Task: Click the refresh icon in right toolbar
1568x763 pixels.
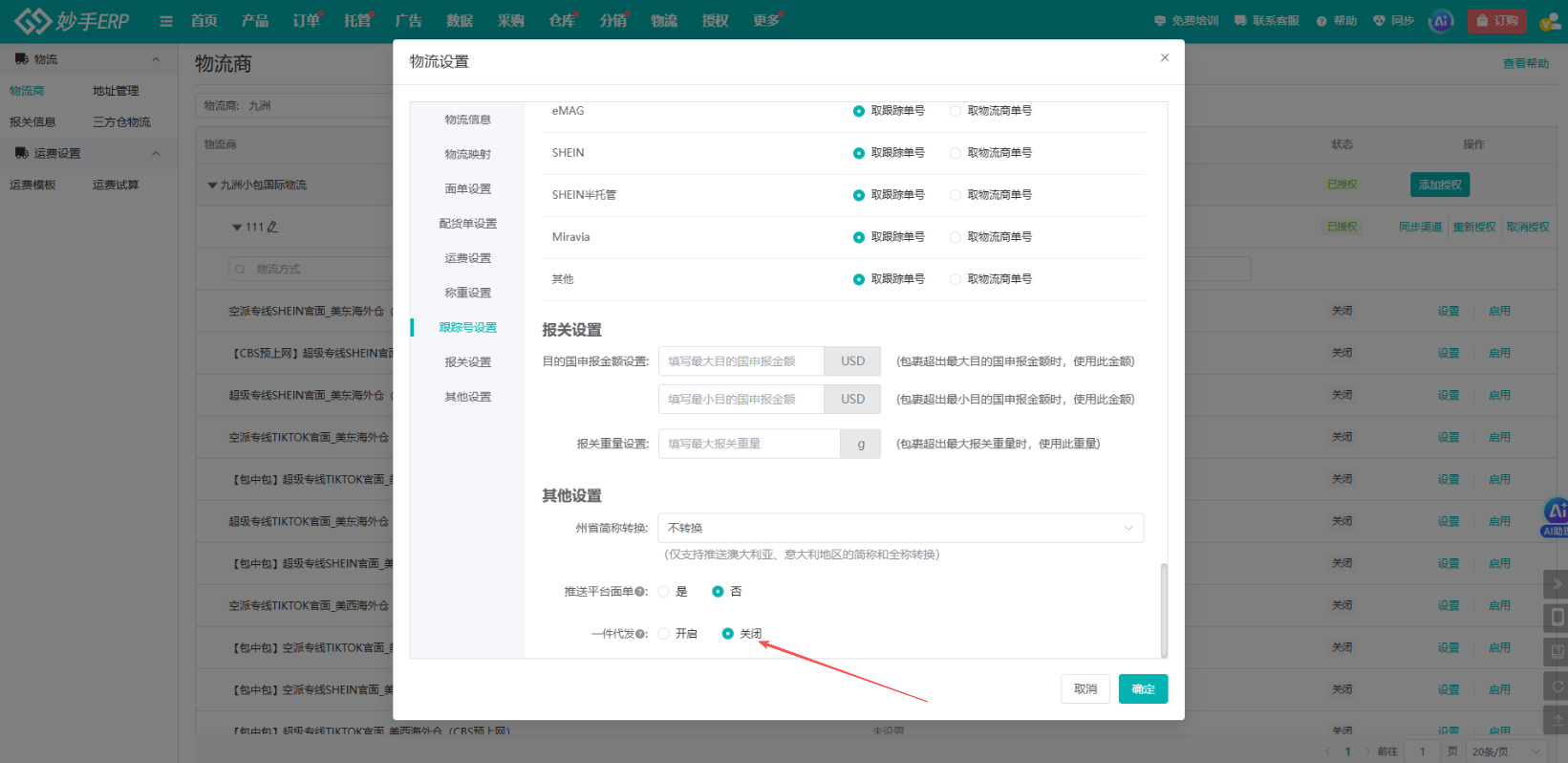Action: click(x=1557, y=686)
